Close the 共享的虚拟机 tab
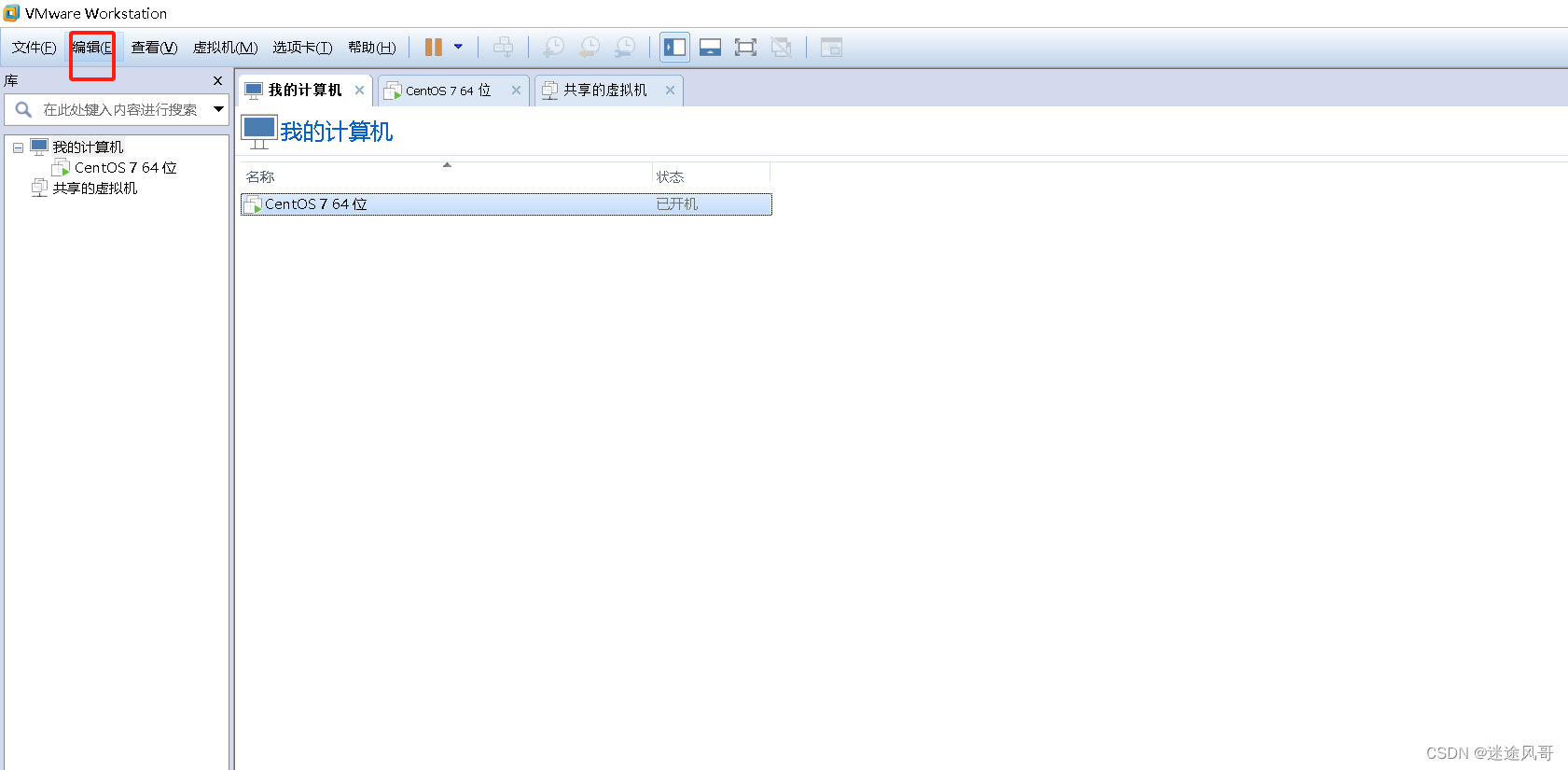The width and height of the screenshot is (1568, 770). tap(670, 91)
